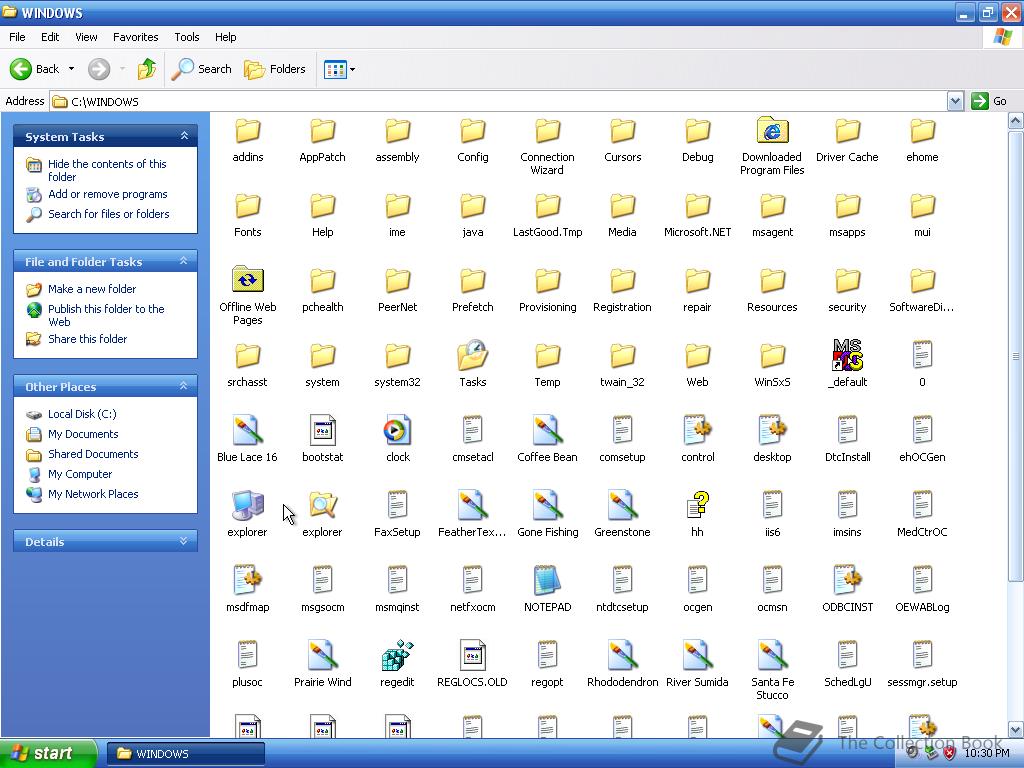The height and width of the screenshot is (768, 1024).
Task: Click Search for files or folders
Action: point(108,214)
